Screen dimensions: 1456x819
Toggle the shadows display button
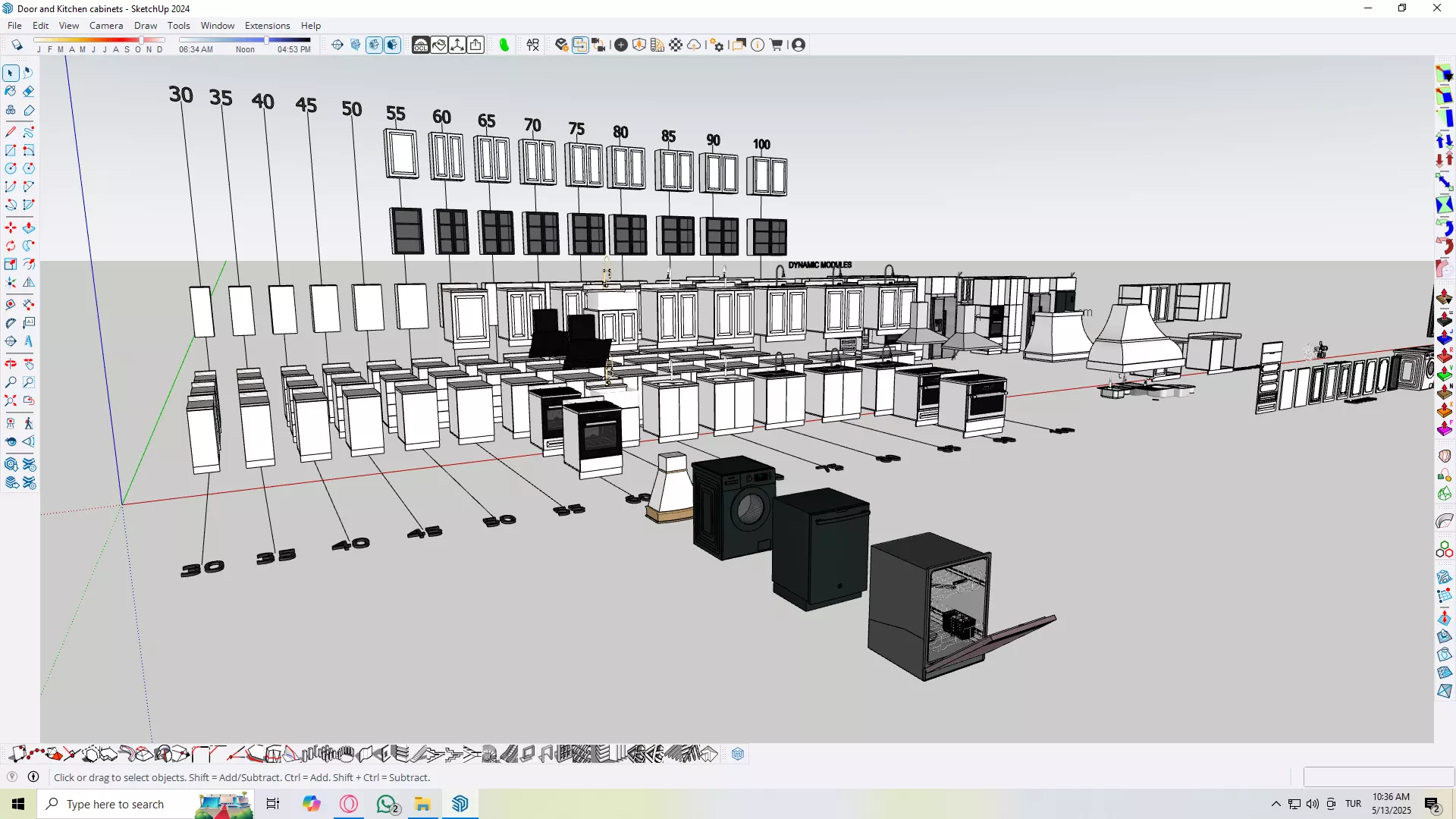[x=17, y=45]
